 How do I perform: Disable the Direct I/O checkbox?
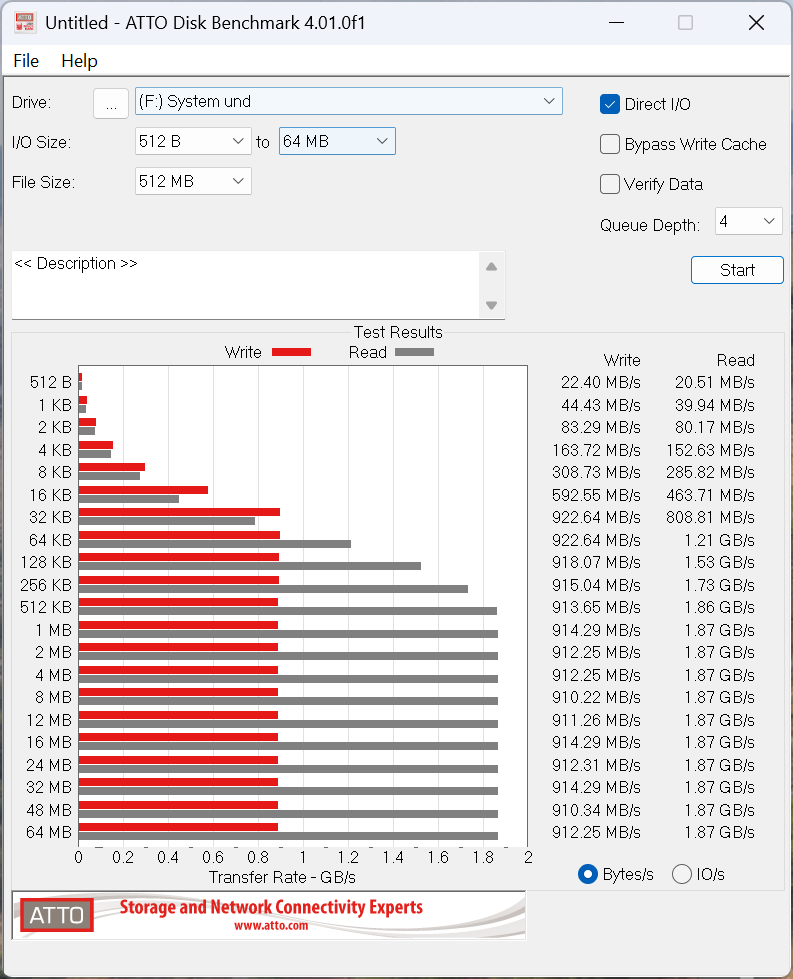pyautogui.click(x=610, y=104)
